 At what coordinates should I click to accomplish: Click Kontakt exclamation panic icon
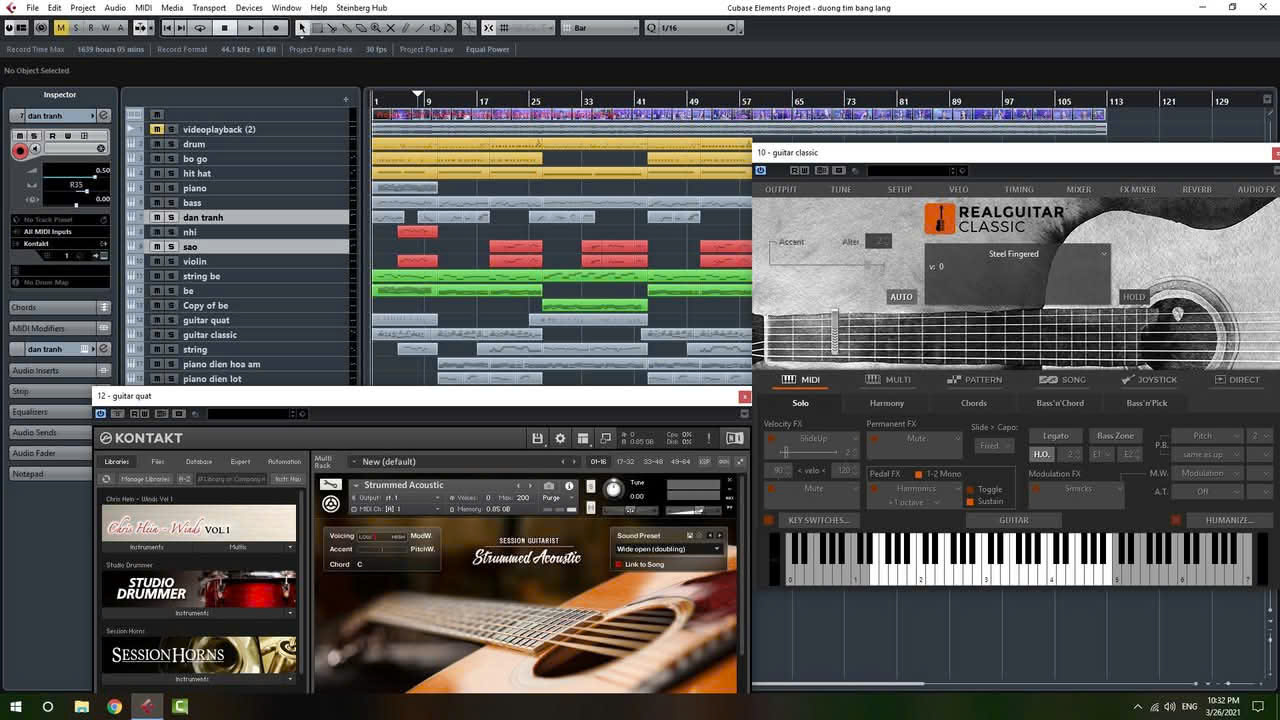point(709,438)
